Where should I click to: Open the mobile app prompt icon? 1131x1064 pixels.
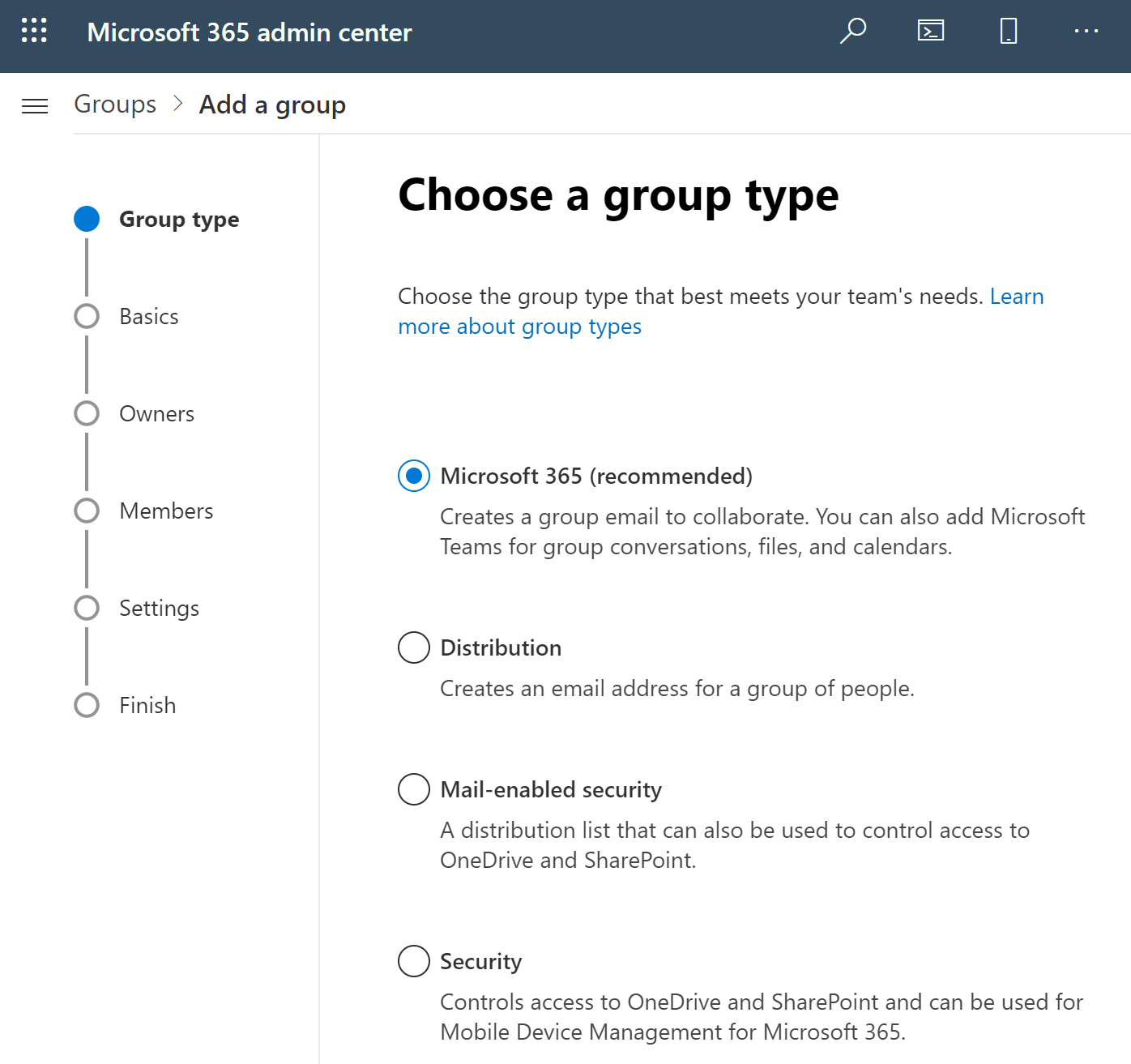point(1007,32)
